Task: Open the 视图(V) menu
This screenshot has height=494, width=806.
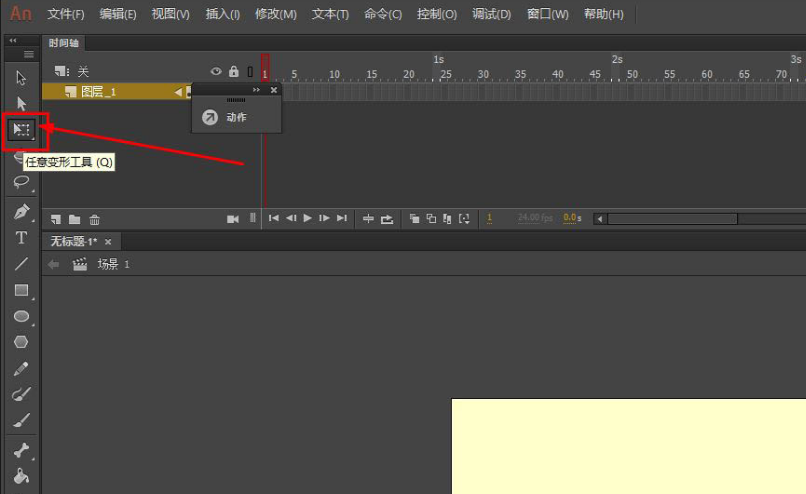Action: (170, 14)
